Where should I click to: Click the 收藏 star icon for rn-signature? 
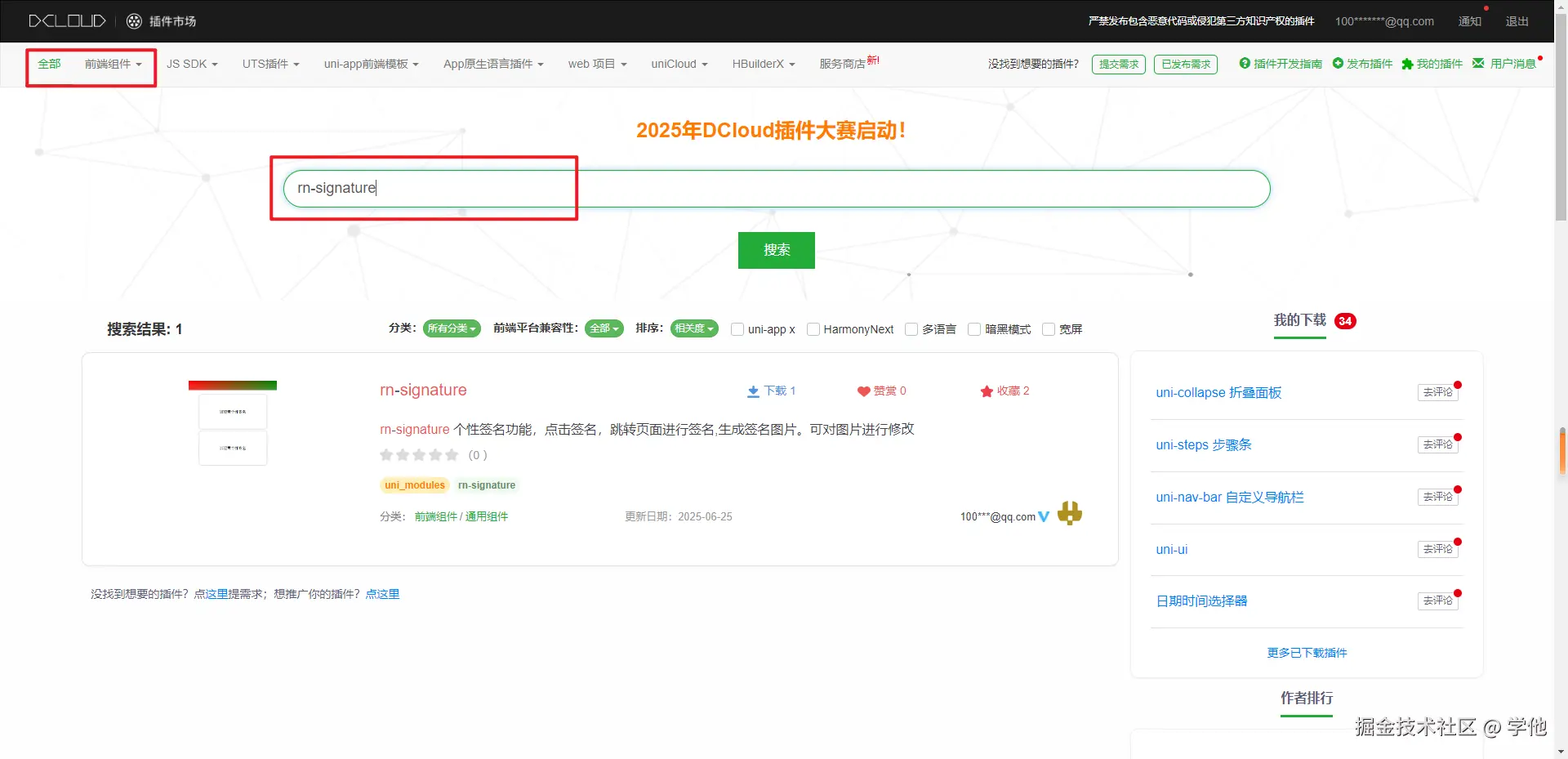pos(986,391)
